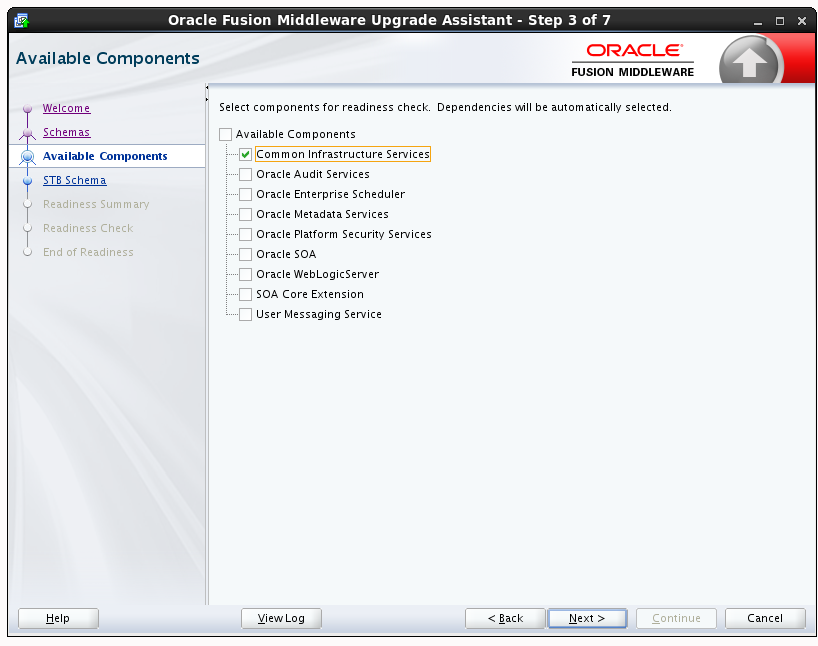The width and height of the screenshot is (818, 646).
Task: Click the Common Infrastructure Services label
Action: (343, 154)
